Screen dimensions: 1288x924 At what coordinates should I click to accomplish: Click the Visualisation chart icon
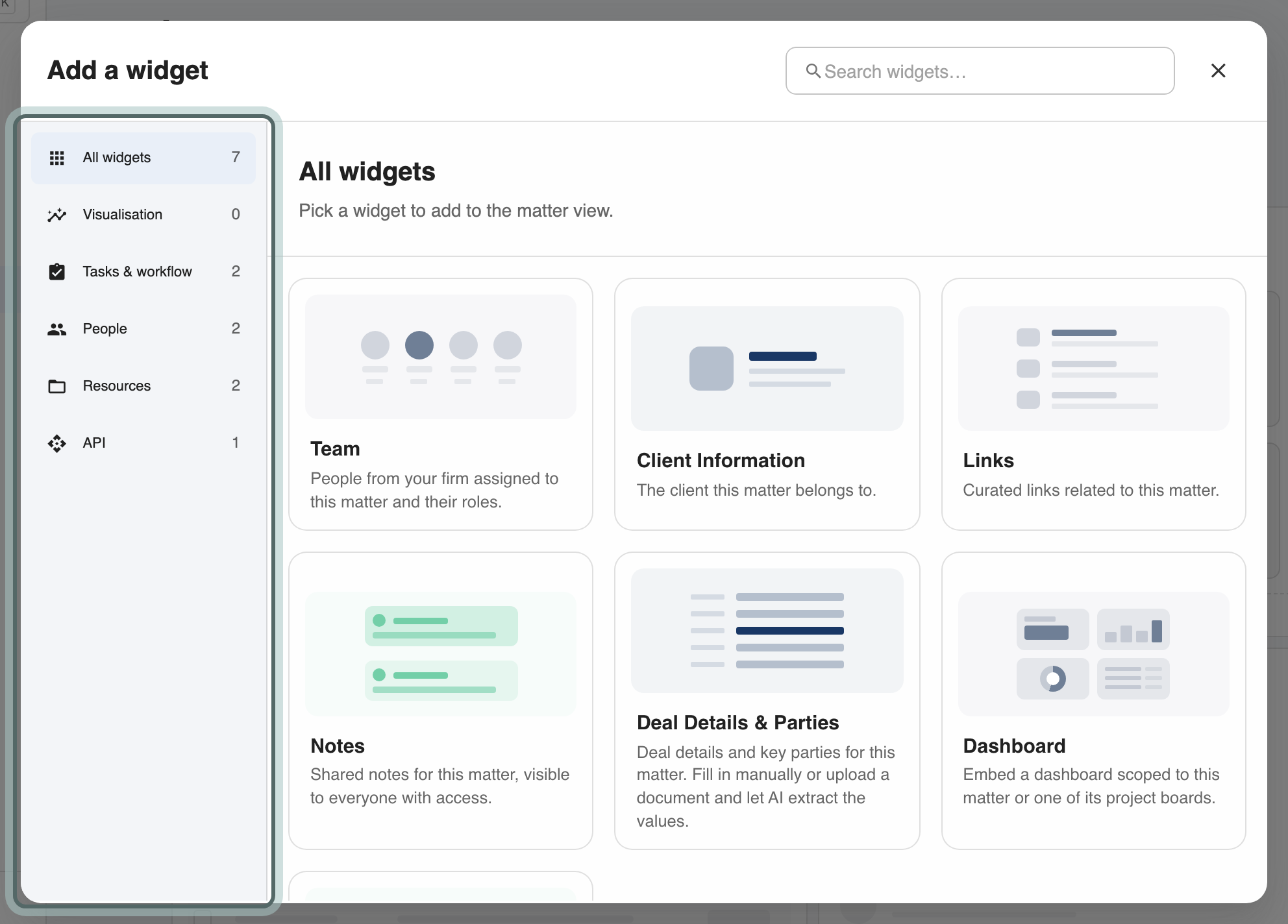(57, 215)
